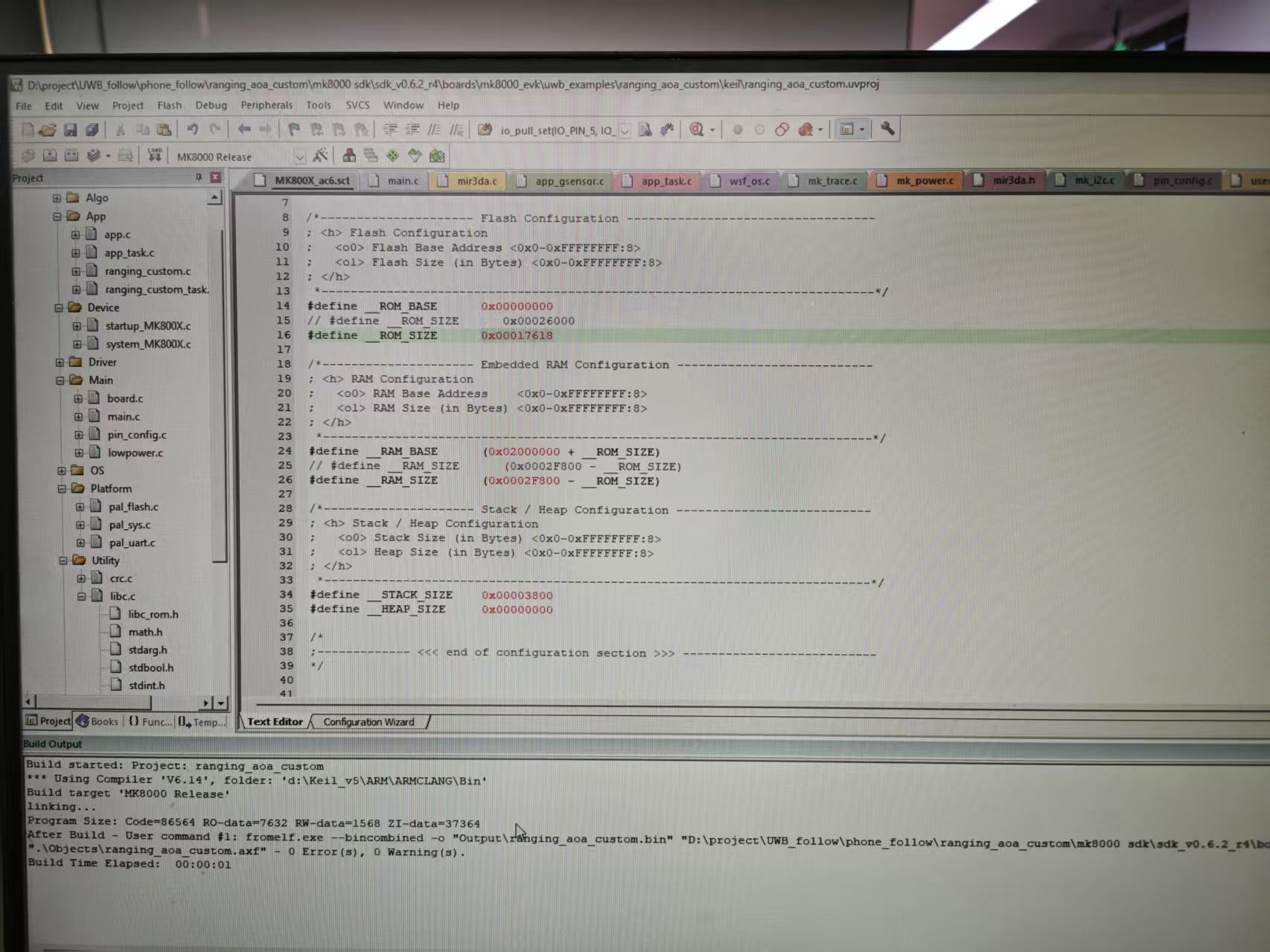This screenshot has height=952, width=1270.
Task: Pin the Project panel with the pushpin icon
Action: click(198, 177)
